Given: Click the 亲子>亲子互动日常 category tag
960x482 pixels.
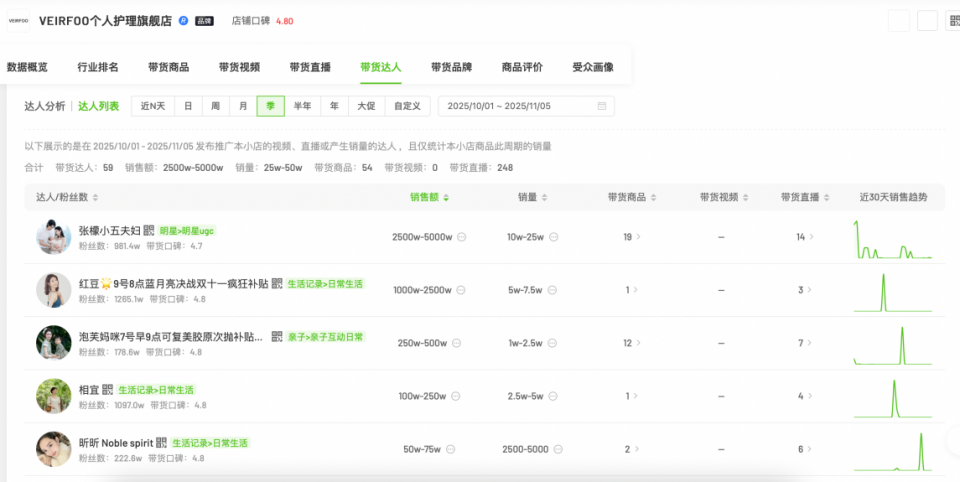Looking at the screenshot, I should [x=325, y=336].
